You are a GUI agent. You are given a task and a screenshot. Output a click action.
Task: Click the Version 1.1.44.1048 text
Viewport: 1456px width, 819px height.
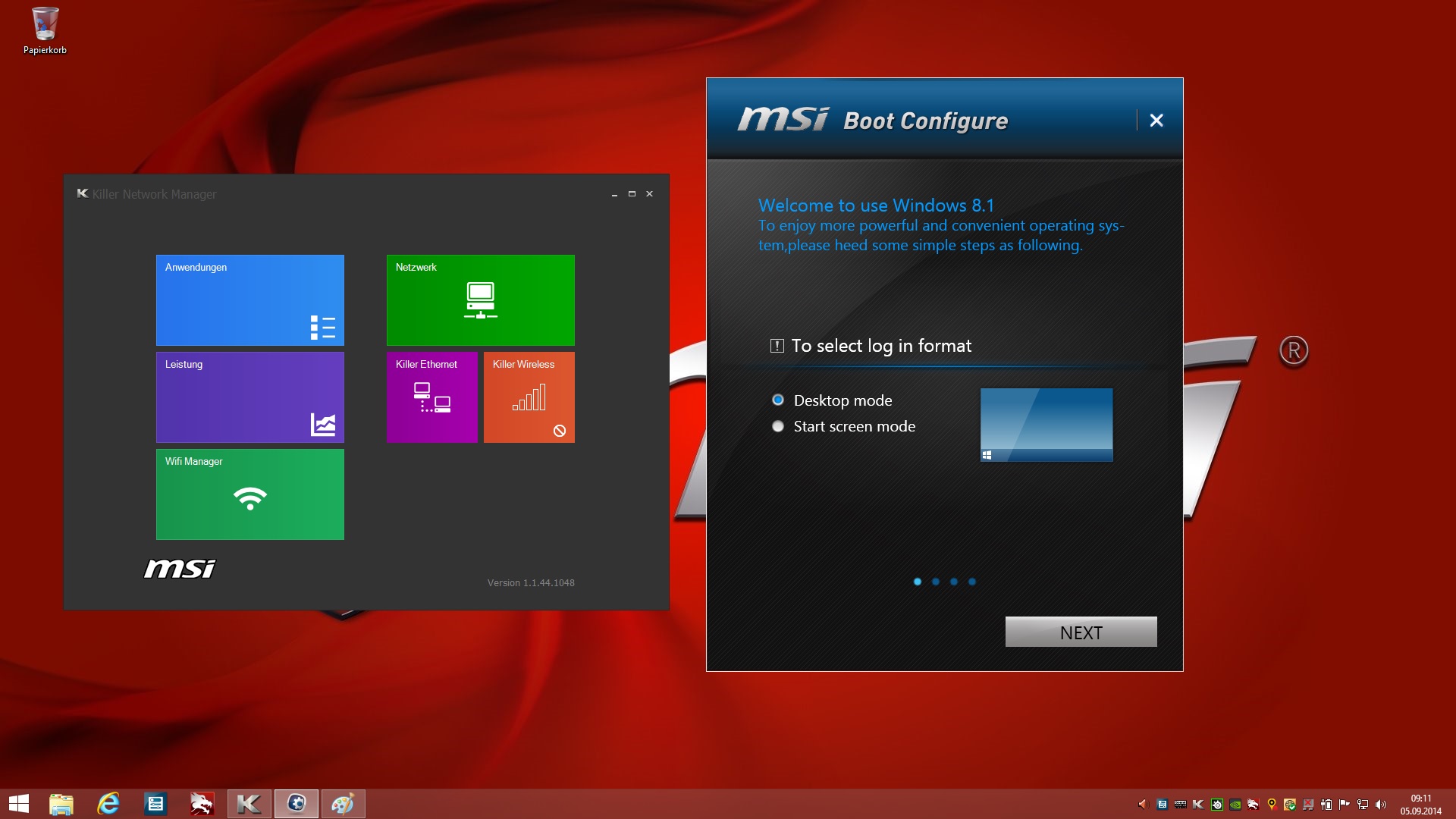coord(531,583)
